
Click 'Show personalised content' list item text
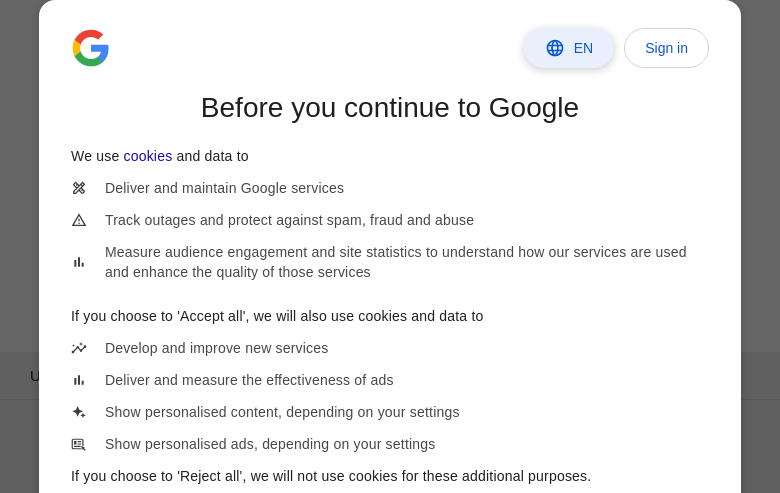(x=282, y=412)
